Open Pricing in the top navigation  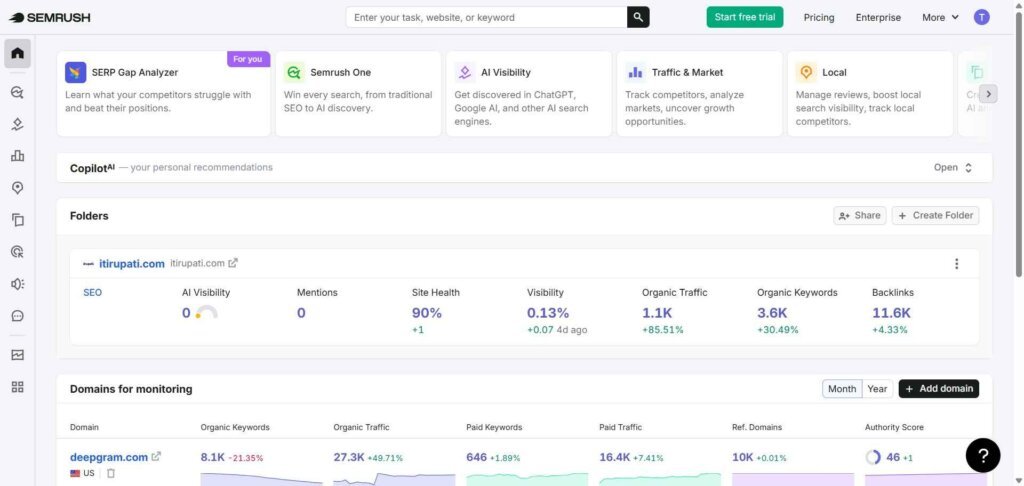click(819, 18)
